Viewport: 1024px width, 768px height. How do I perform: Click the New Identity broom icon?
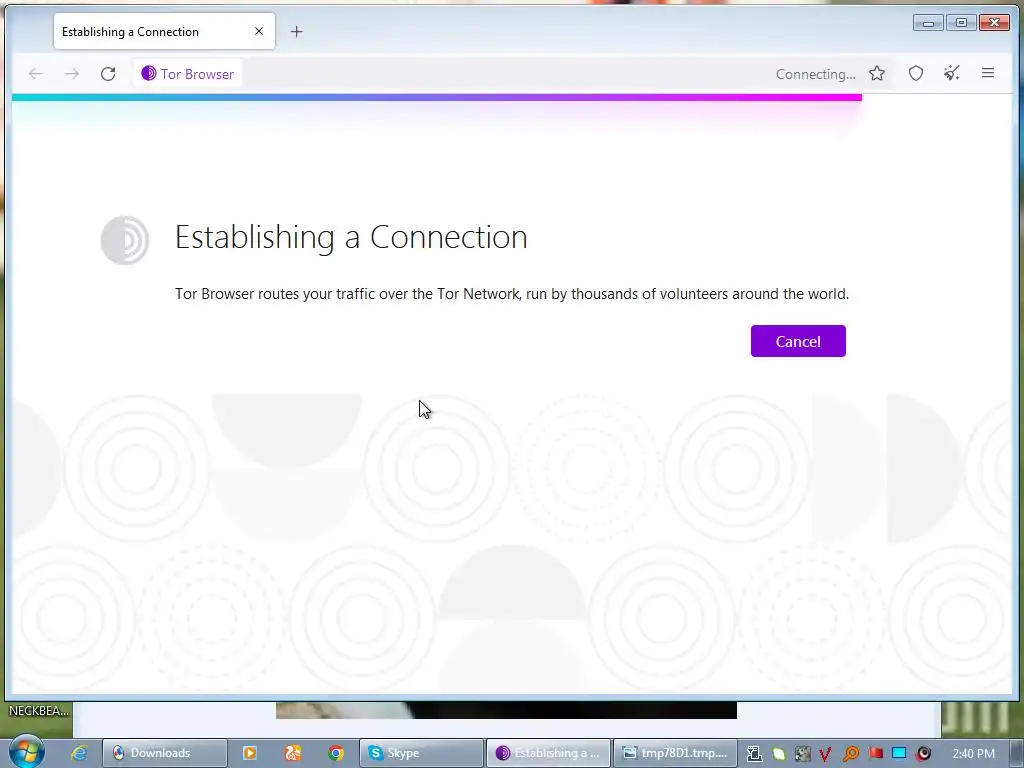[x=952, y=73]
